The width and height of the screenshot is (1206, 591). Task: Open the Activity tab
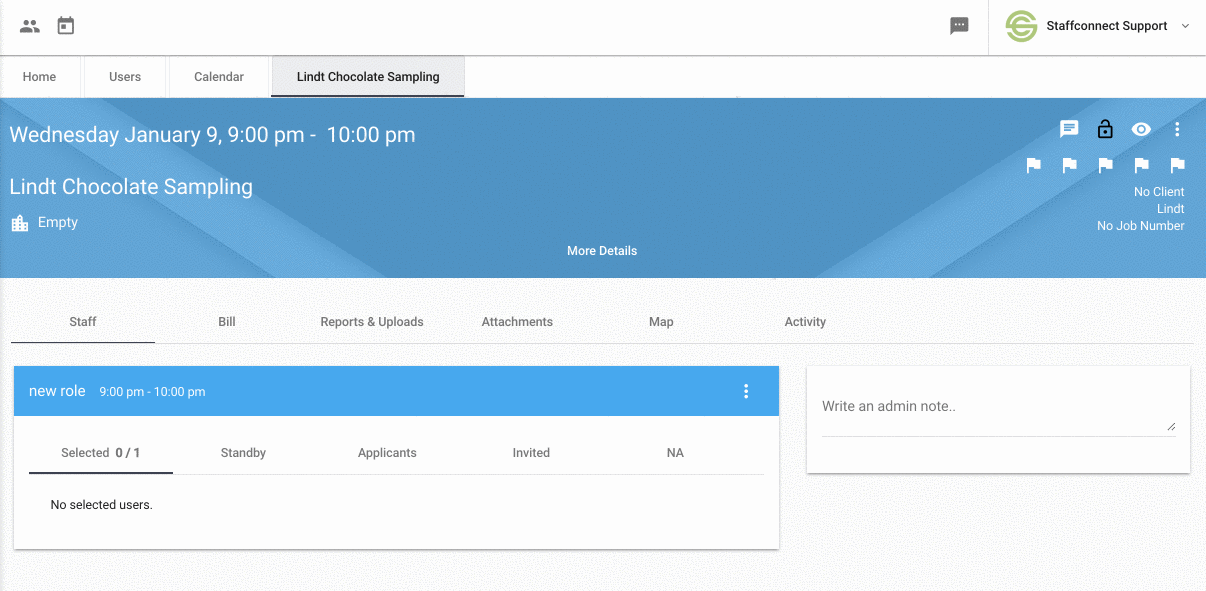[805, 322]
